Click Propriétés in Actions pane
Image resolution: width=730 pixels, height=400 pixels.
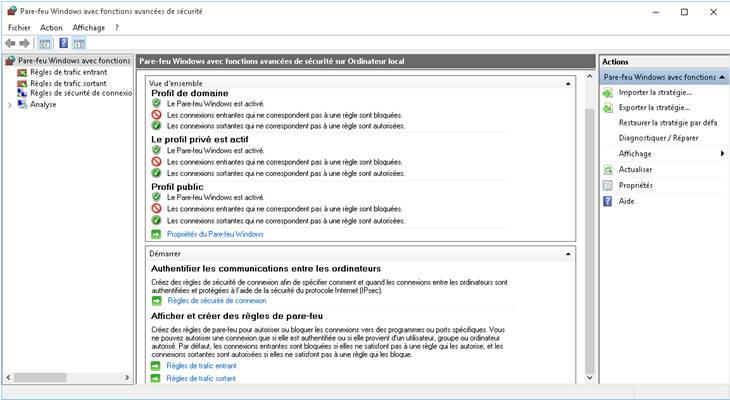point(635,185)
